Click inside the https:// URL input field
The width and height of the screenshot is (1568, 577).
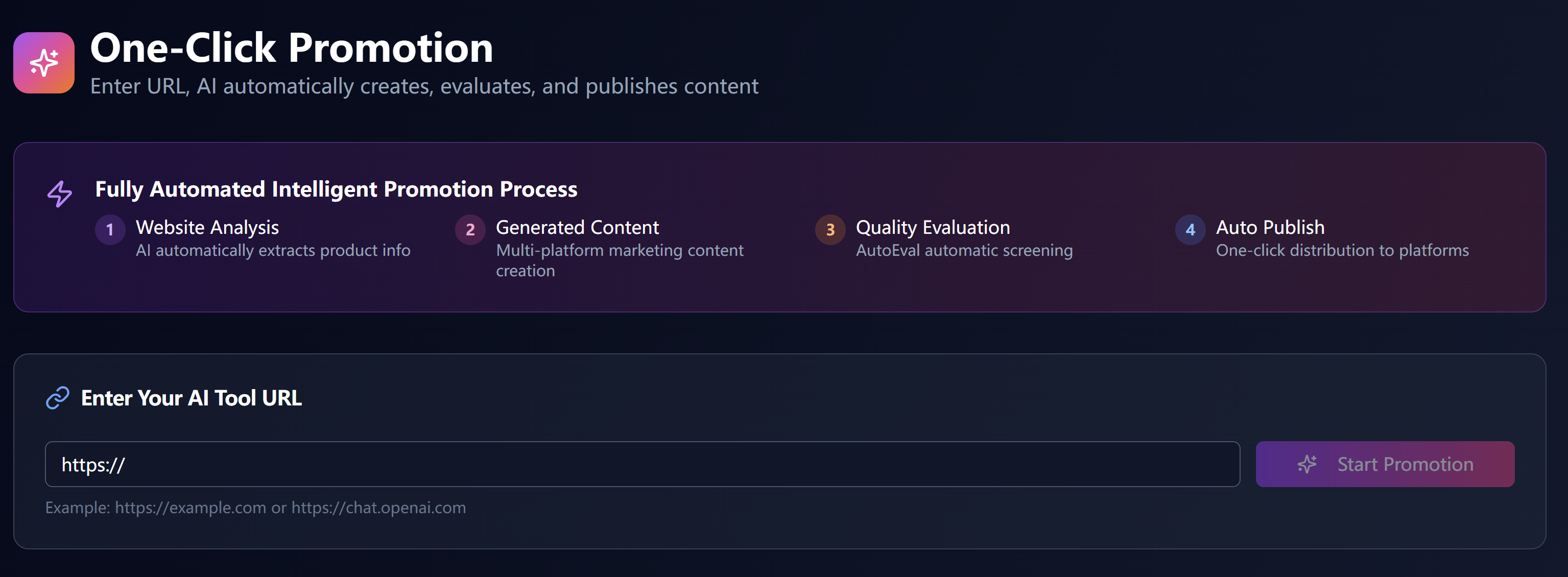[x=426, y=464]
